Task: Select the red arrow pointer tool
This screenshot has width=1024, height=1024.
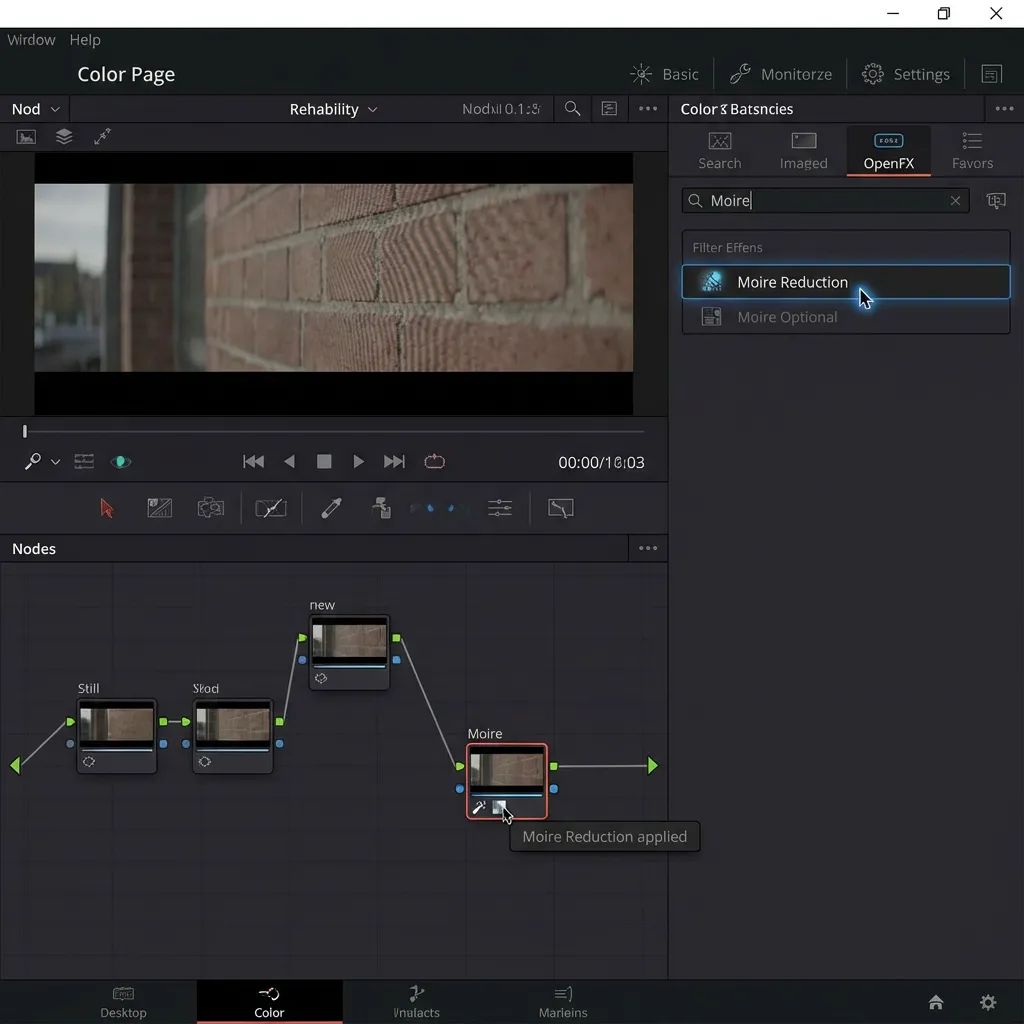Action: pyautogui.click(x=107, y=508)
